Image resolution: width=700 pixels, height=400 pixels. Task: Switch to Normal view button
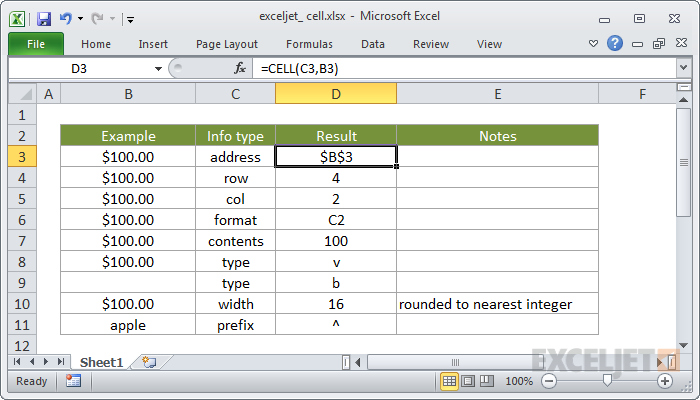click(449, 381)
